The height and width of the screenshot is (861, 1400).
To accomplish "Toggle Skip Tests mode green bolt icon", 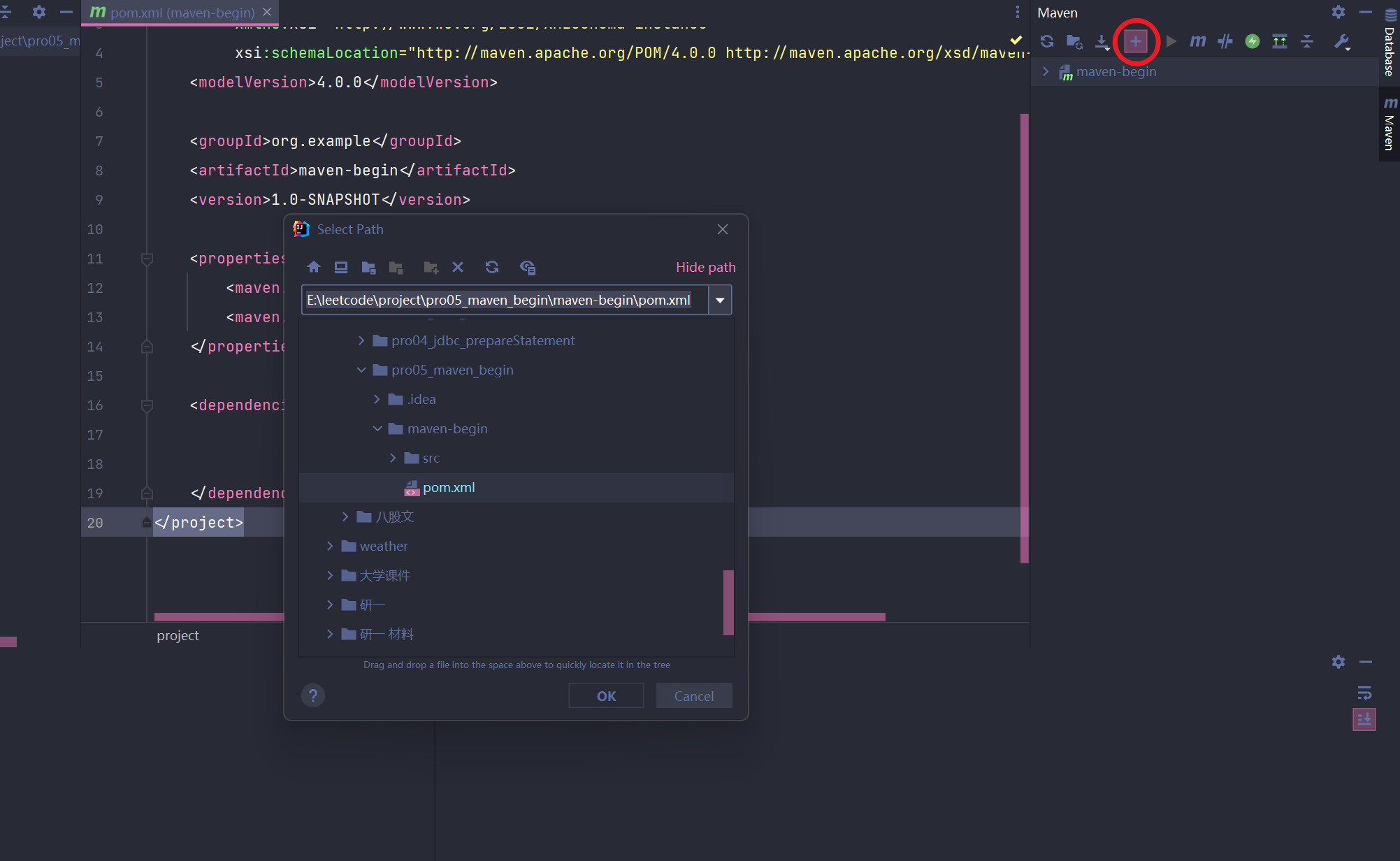I will (1253, 41).
